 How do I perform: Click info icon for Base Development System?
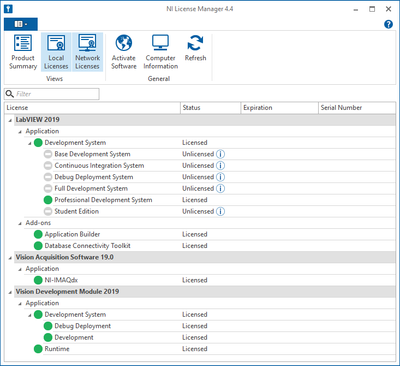click(220, 154)
